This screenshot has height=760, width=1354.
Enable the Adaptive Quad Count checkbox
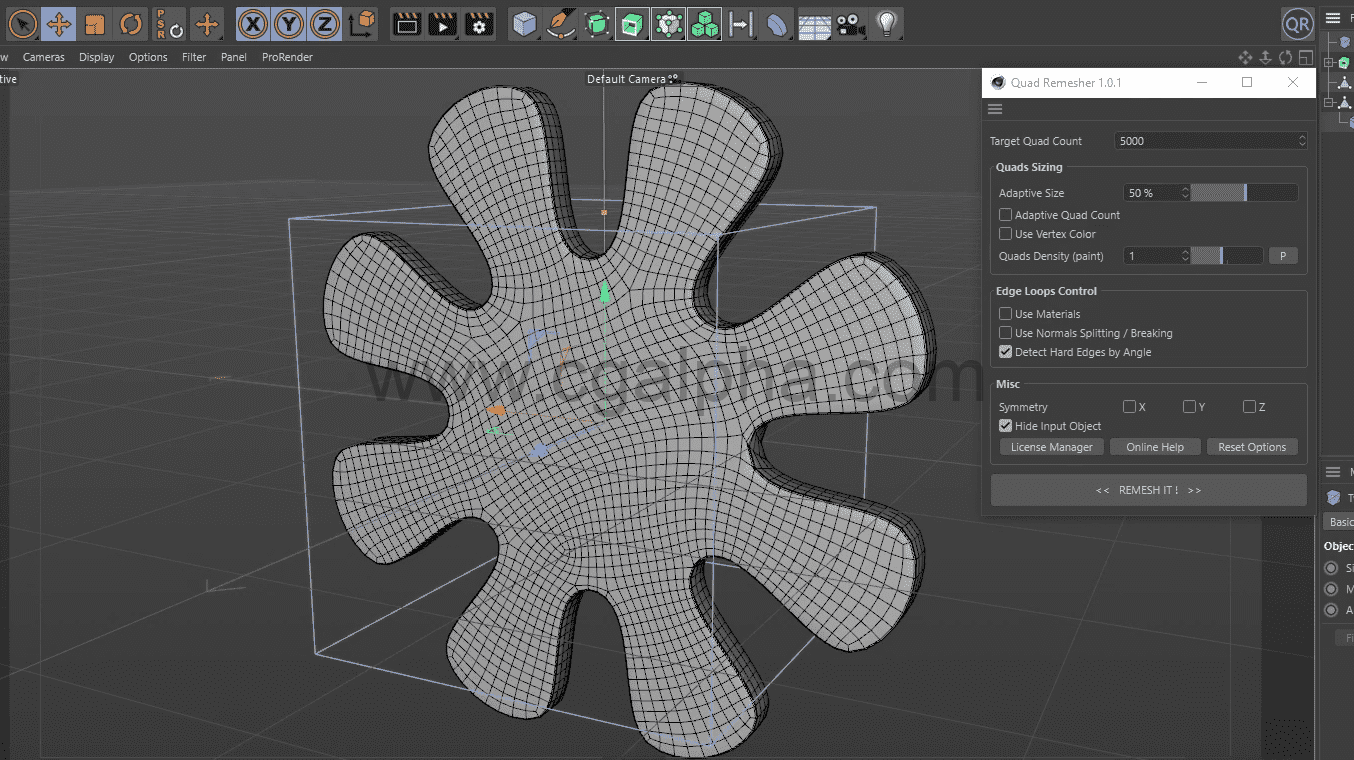[x=1005, y=214]
